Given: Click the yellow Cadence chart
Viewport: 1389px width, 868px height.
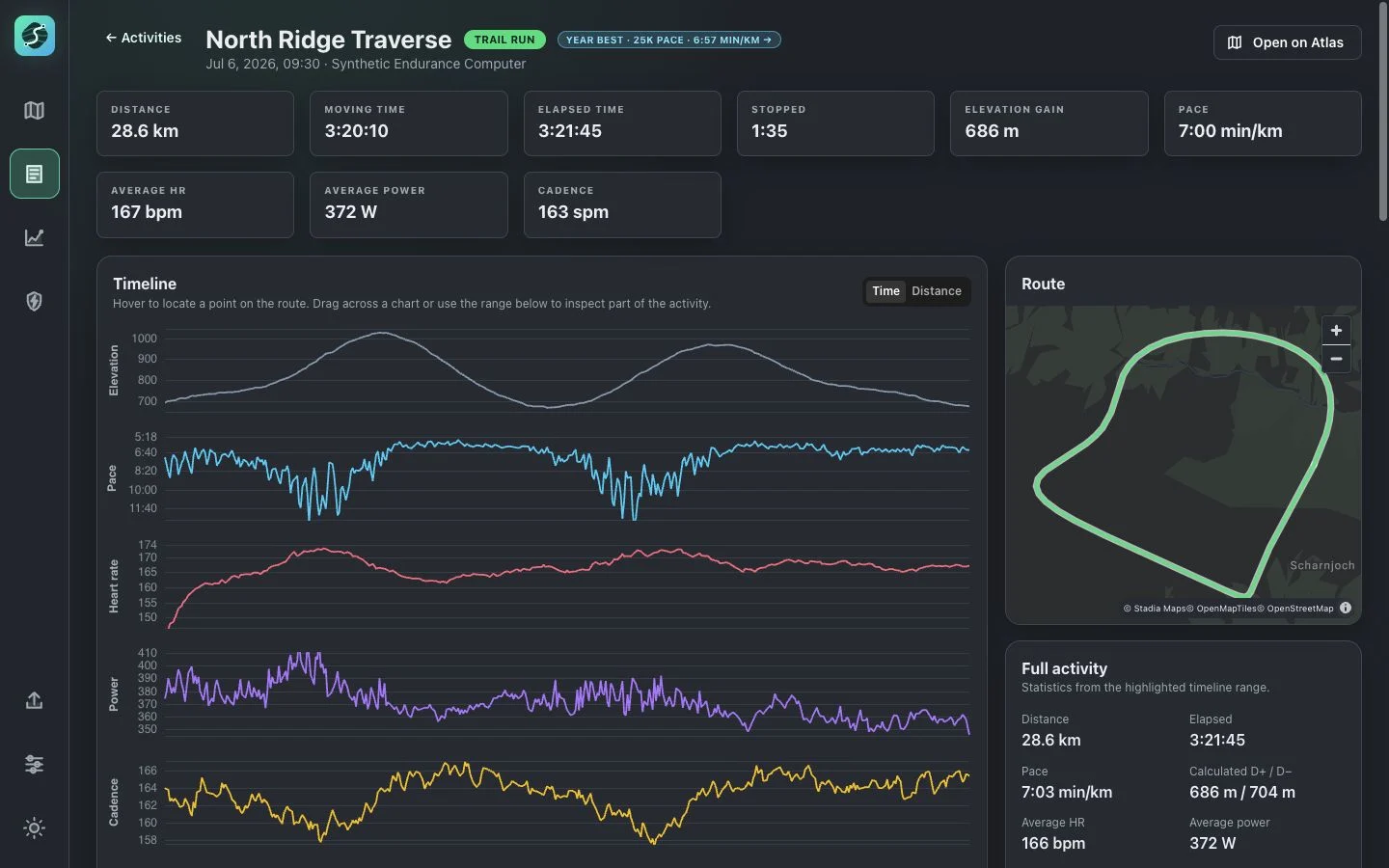Looking at the screenshot, I should 567,802.
